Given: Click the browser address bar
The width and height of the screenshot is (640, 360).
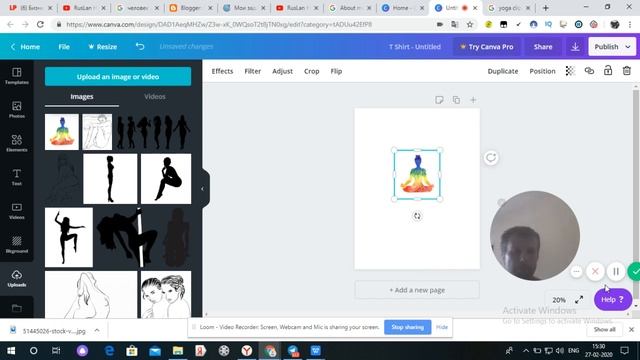Looking at the screenshot, I should tap(245, 24).
